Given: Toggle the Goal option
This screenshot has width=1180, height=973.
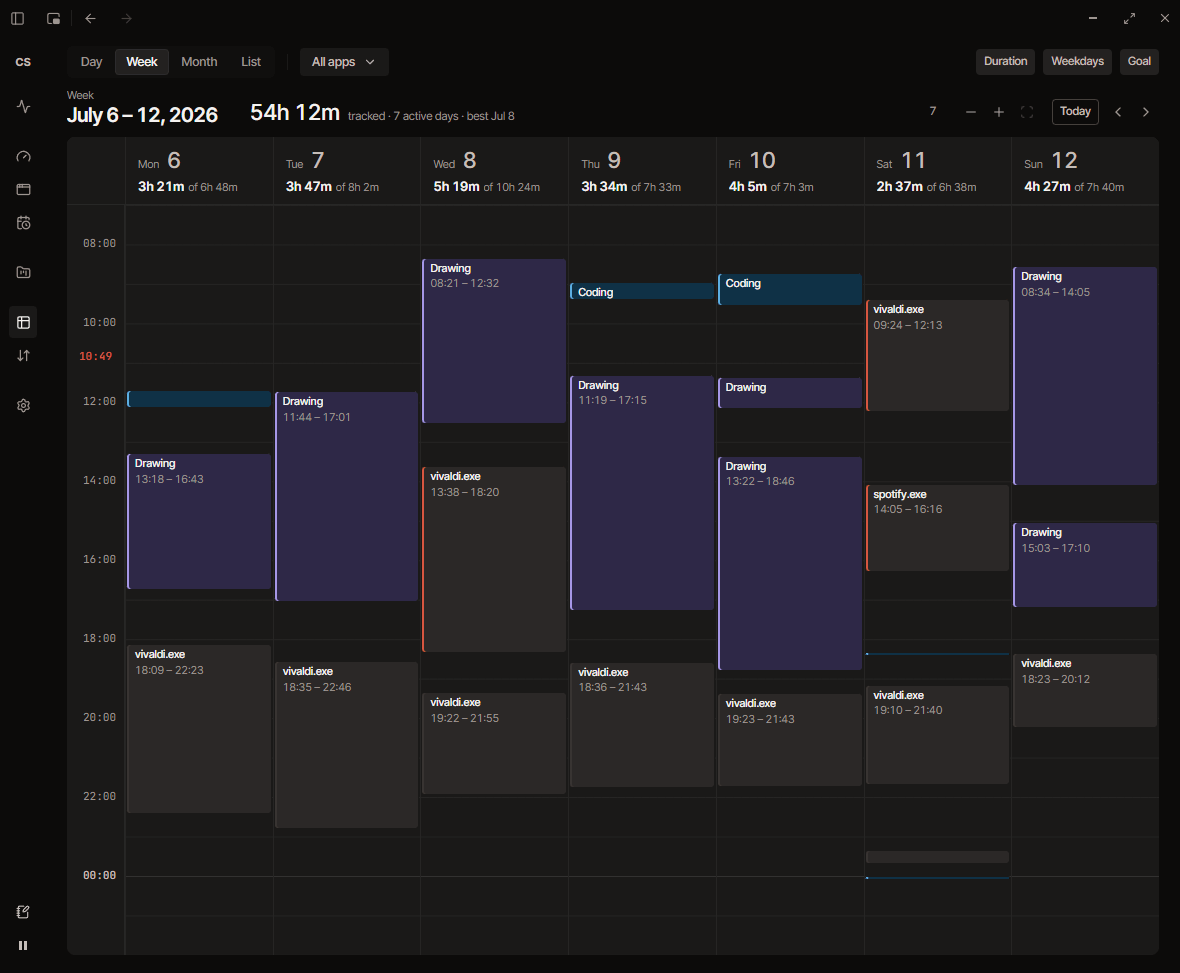Looking at the screenshot, I should tap(1139, 62).
